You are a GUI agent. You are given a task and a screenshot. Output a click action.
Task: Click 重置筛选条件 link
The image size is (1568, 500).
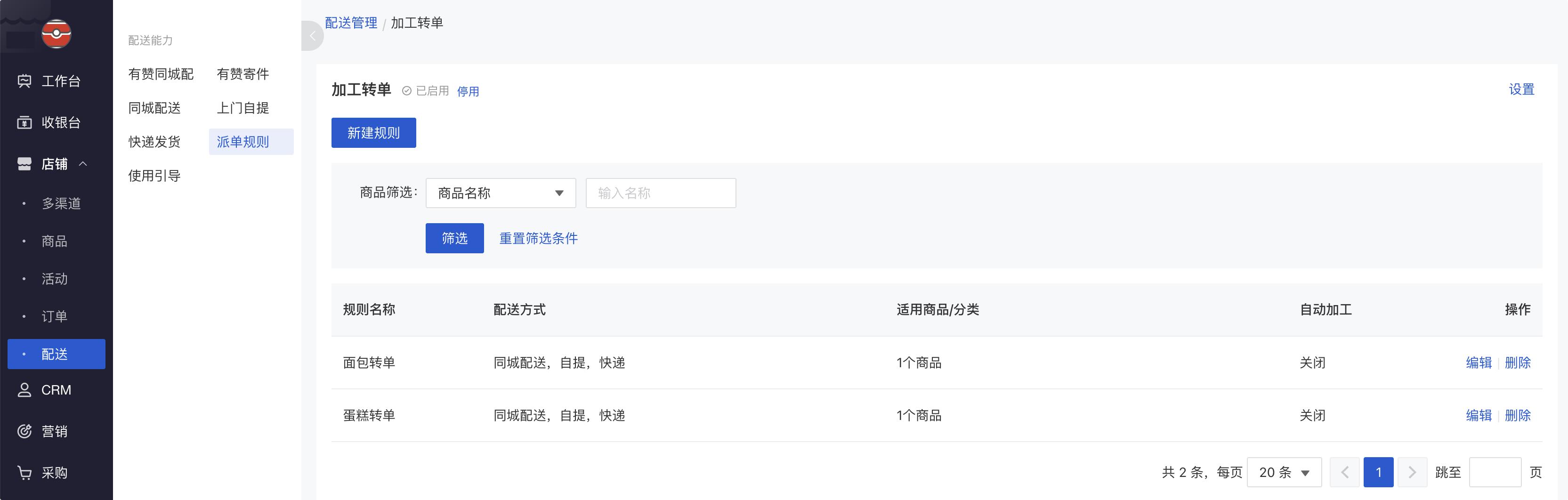538,238
